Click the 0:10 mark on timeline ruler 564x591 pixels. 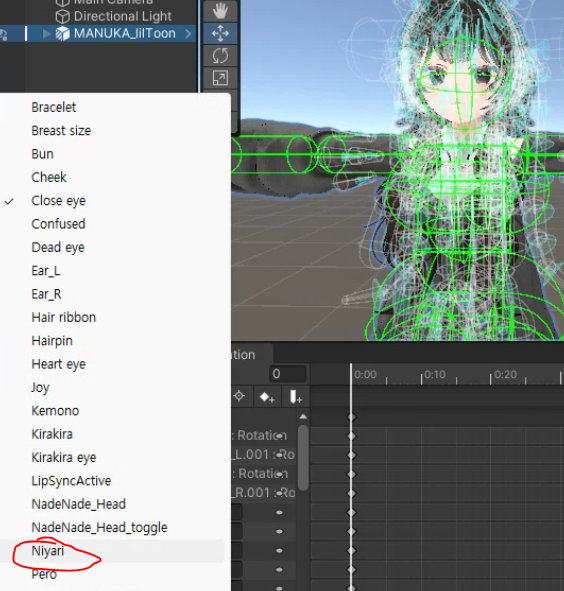point(435,375)
